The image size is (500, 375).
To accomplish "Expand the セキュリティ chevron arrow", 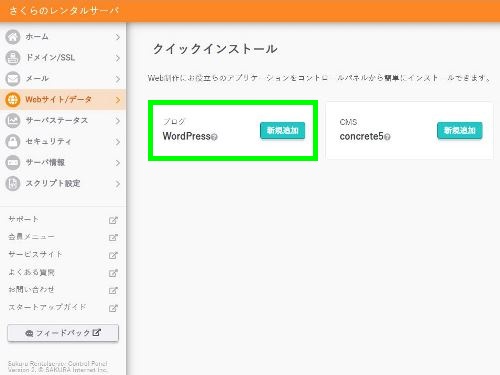I will point(117,142).
